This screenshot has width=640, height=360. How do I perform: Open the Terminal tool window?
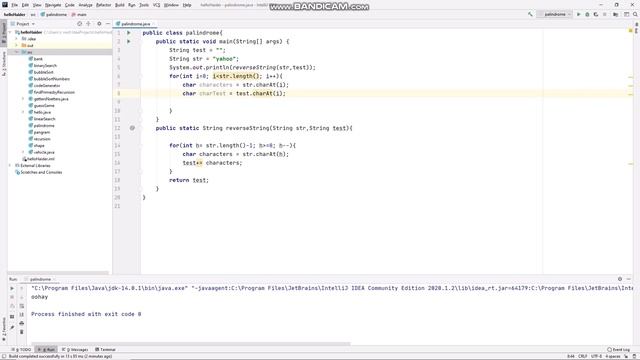[x=105, y=350]
